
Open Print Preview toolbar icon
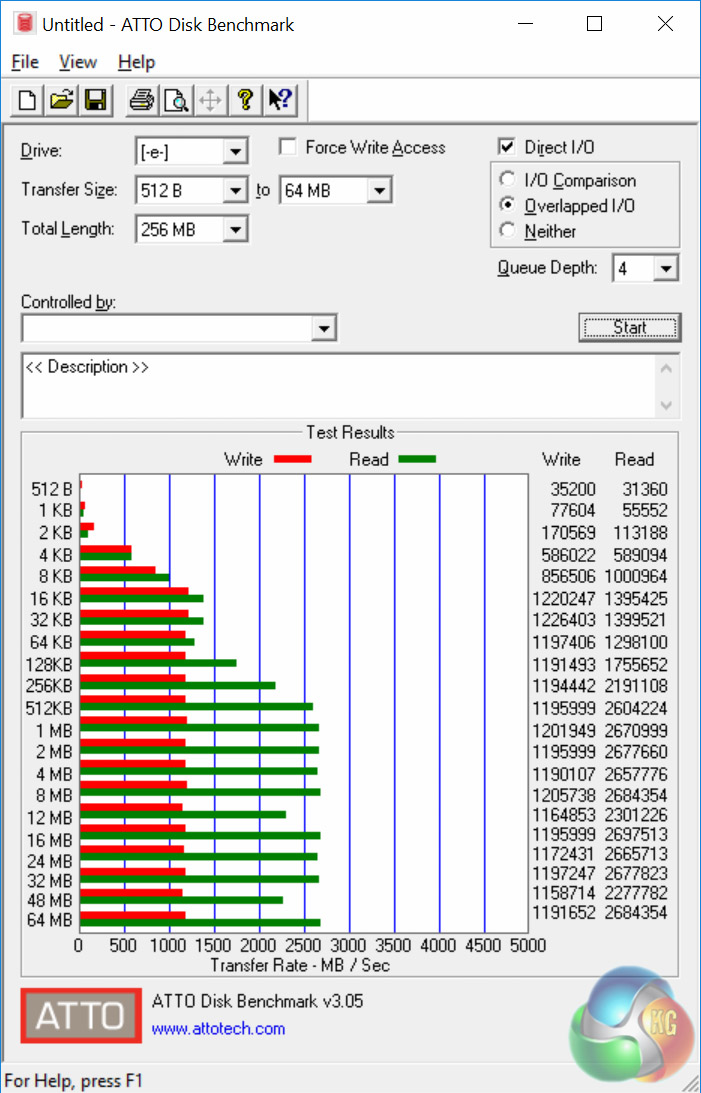coord(176,100)
